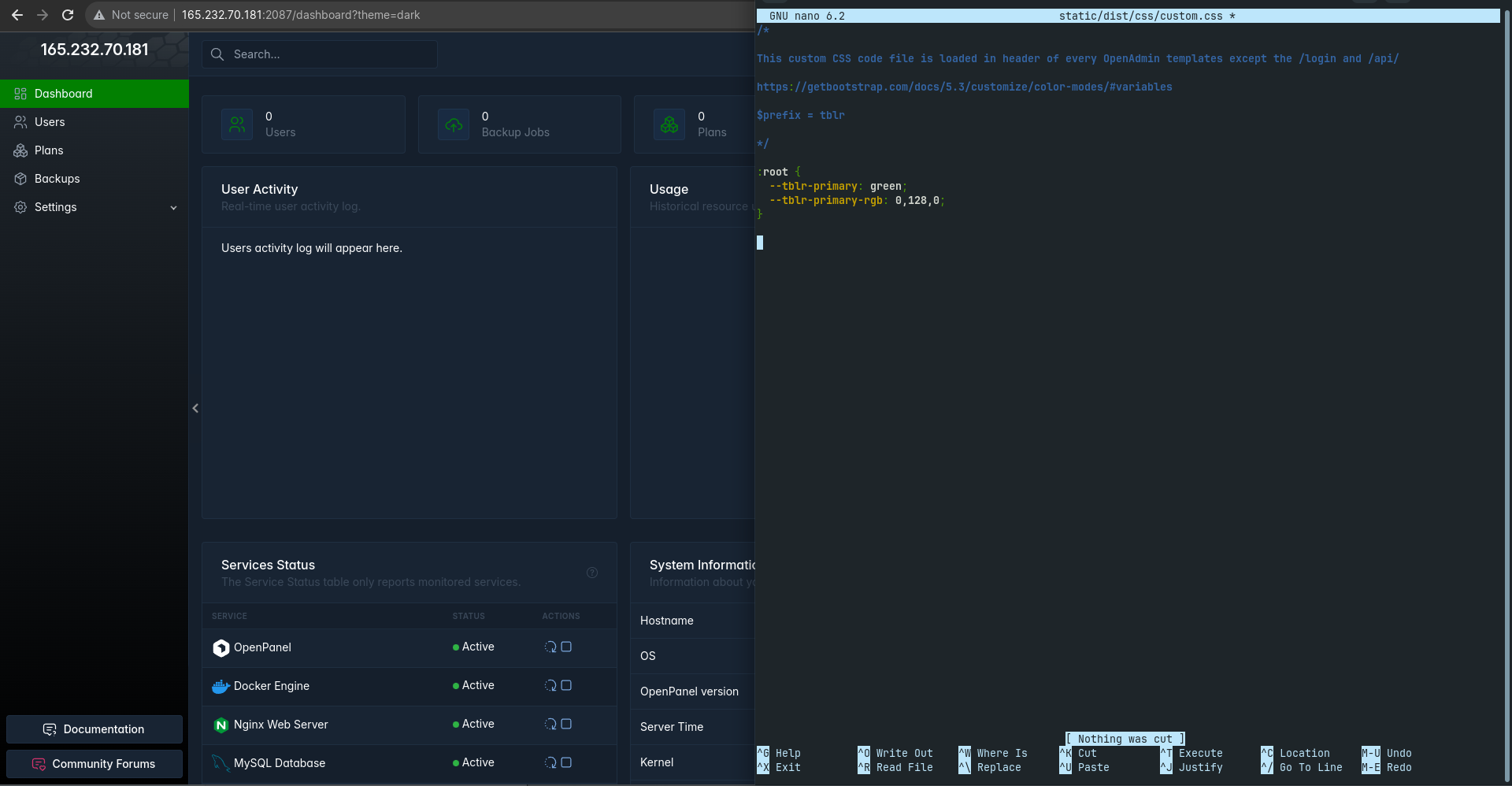Open the Dashboard menu item
Image resolution: width=1512 pixels, height=786 pixels.
[94, 94]
